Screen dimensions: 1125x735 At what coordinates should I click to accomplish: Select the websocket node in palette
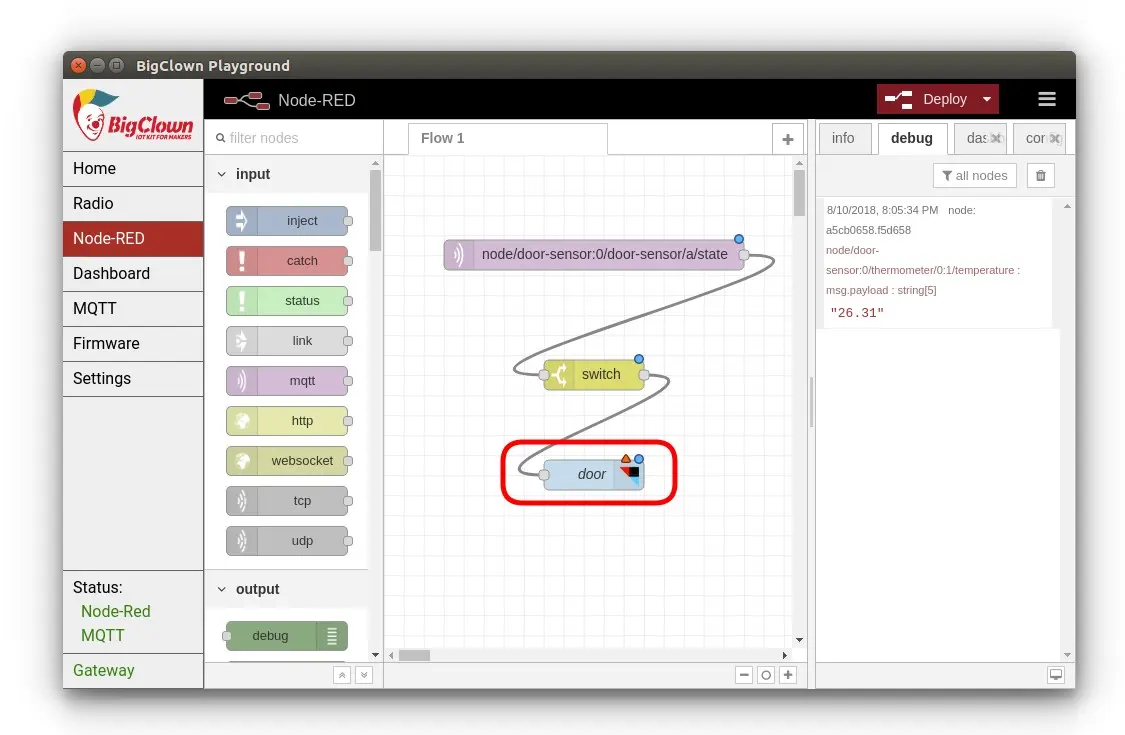tap(287, 461)
